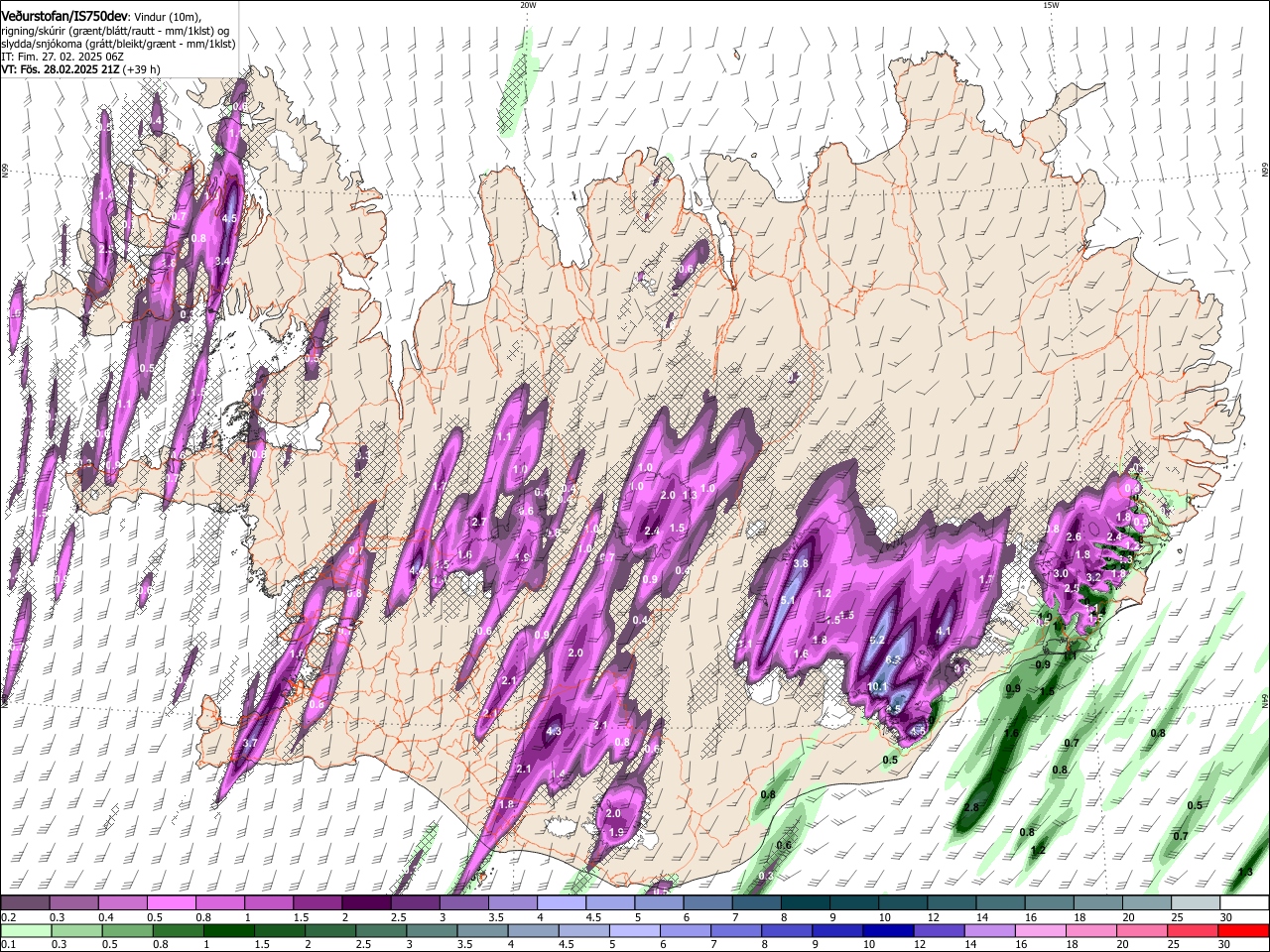Pick upper legend grey swatch 20 to 25
1270x952 pixels.
[x=1147, y=902]
